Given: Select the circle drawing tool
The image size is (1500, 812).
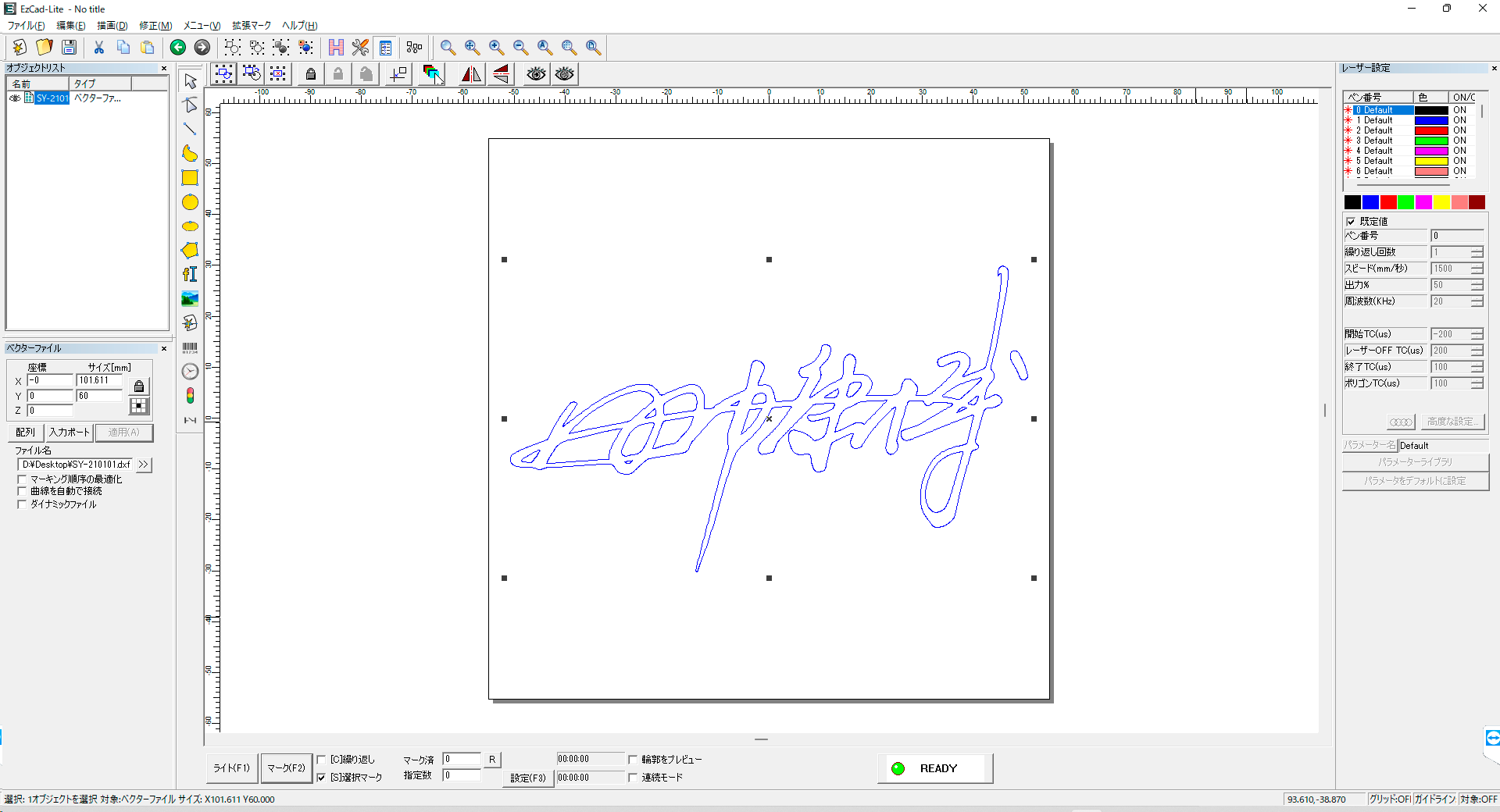Looking at the screenshot, I should tap(190, 202).
